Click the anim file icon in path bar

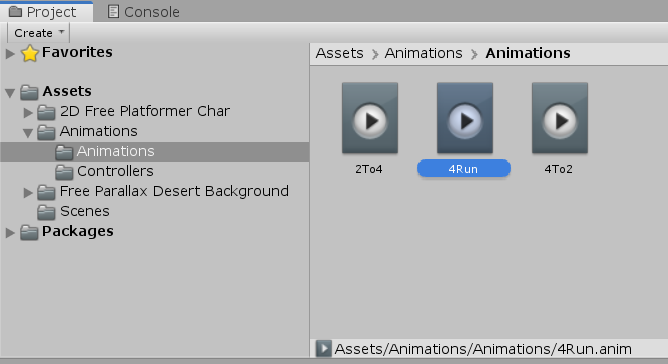coord(323,349)
